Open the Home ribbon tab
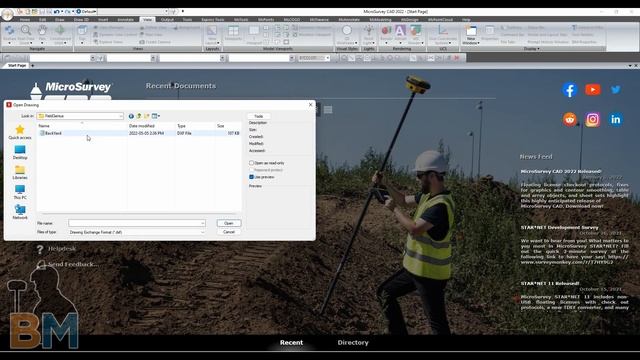This screenshot has height=360, width=640. click(x=25, y=20)
